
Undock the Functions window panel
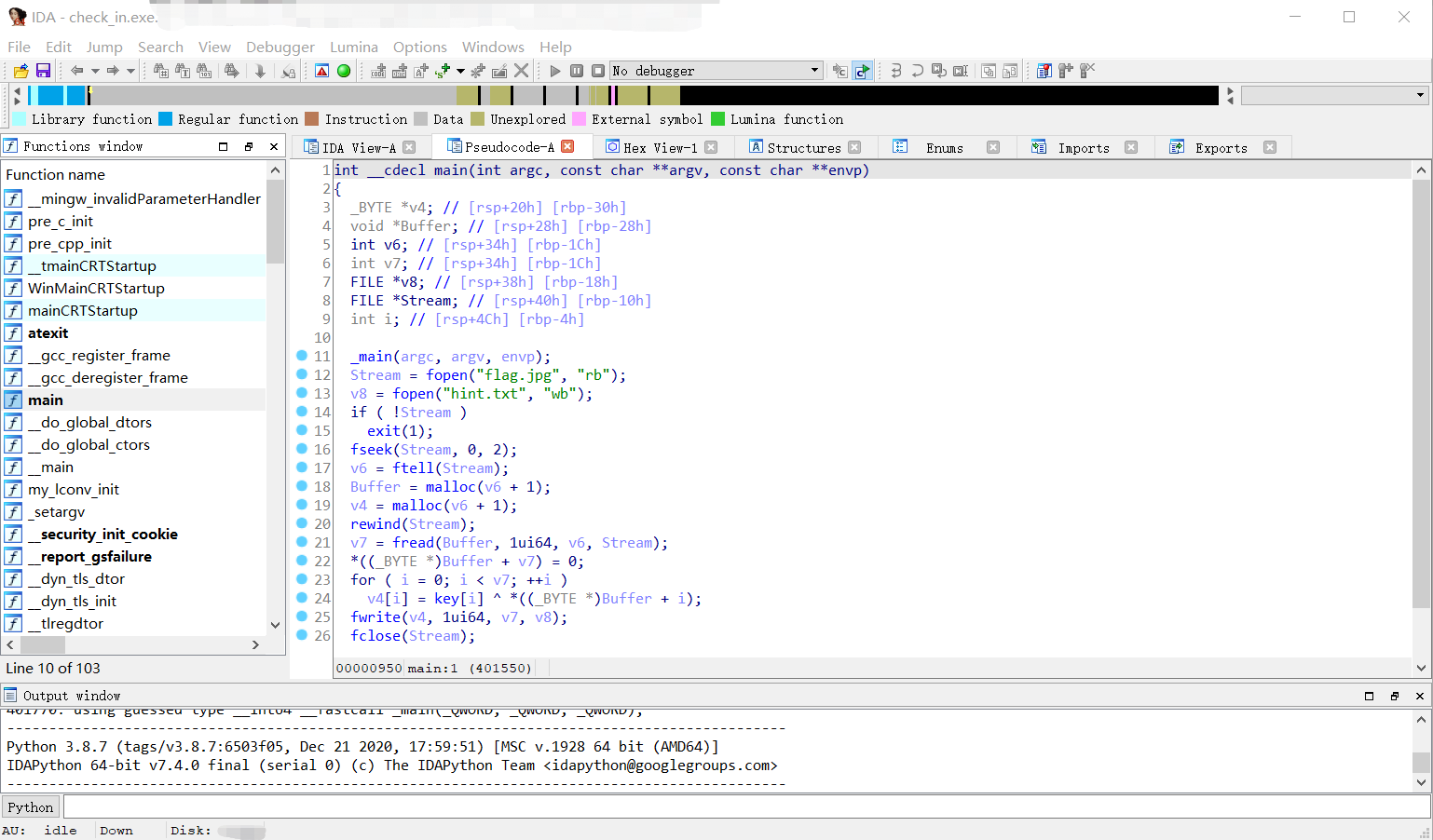tap(249, 146)
